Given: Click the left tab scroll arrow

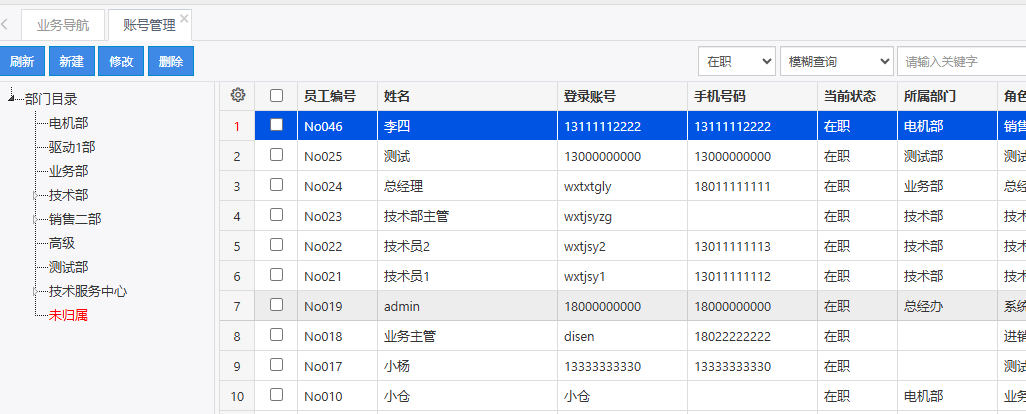Looking at the screenshot, I should (x=6, y=24).
